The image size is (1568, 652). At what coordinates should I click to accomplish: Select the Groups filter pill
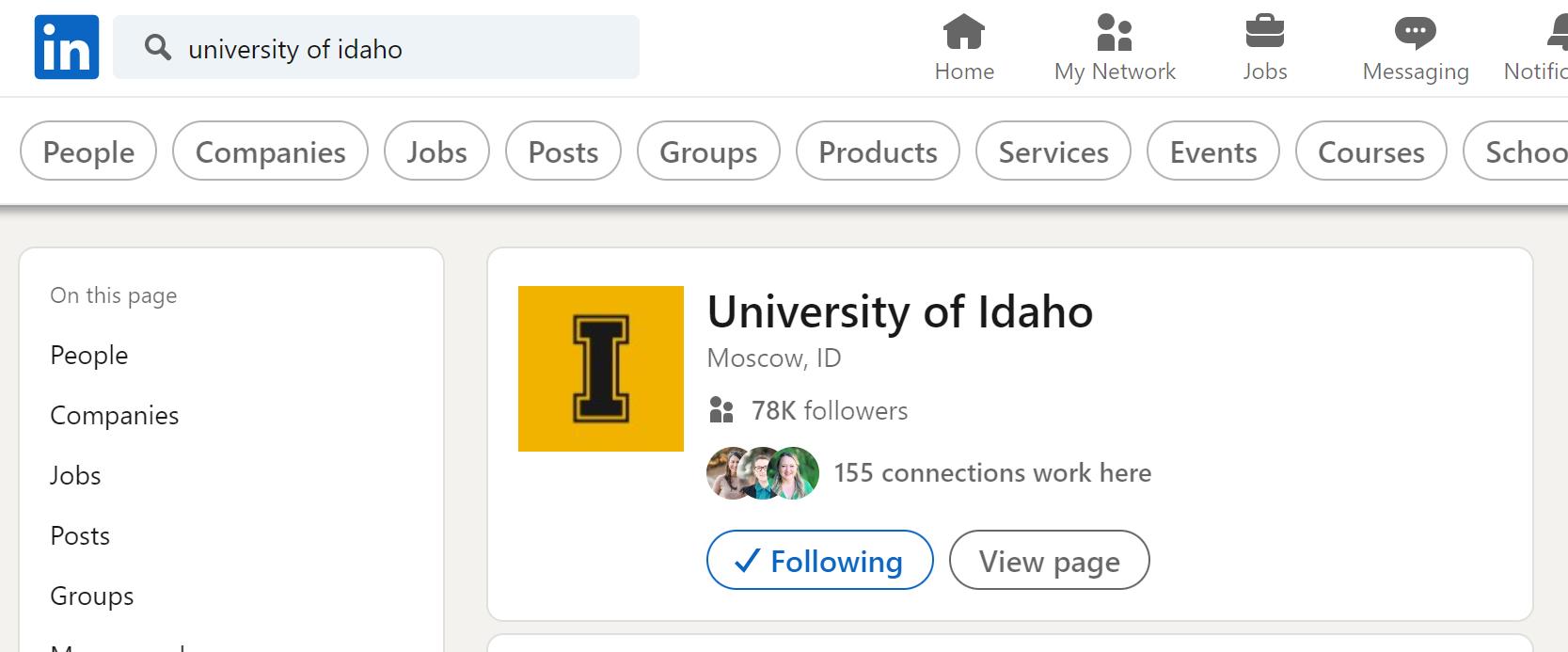pos(708,151)
